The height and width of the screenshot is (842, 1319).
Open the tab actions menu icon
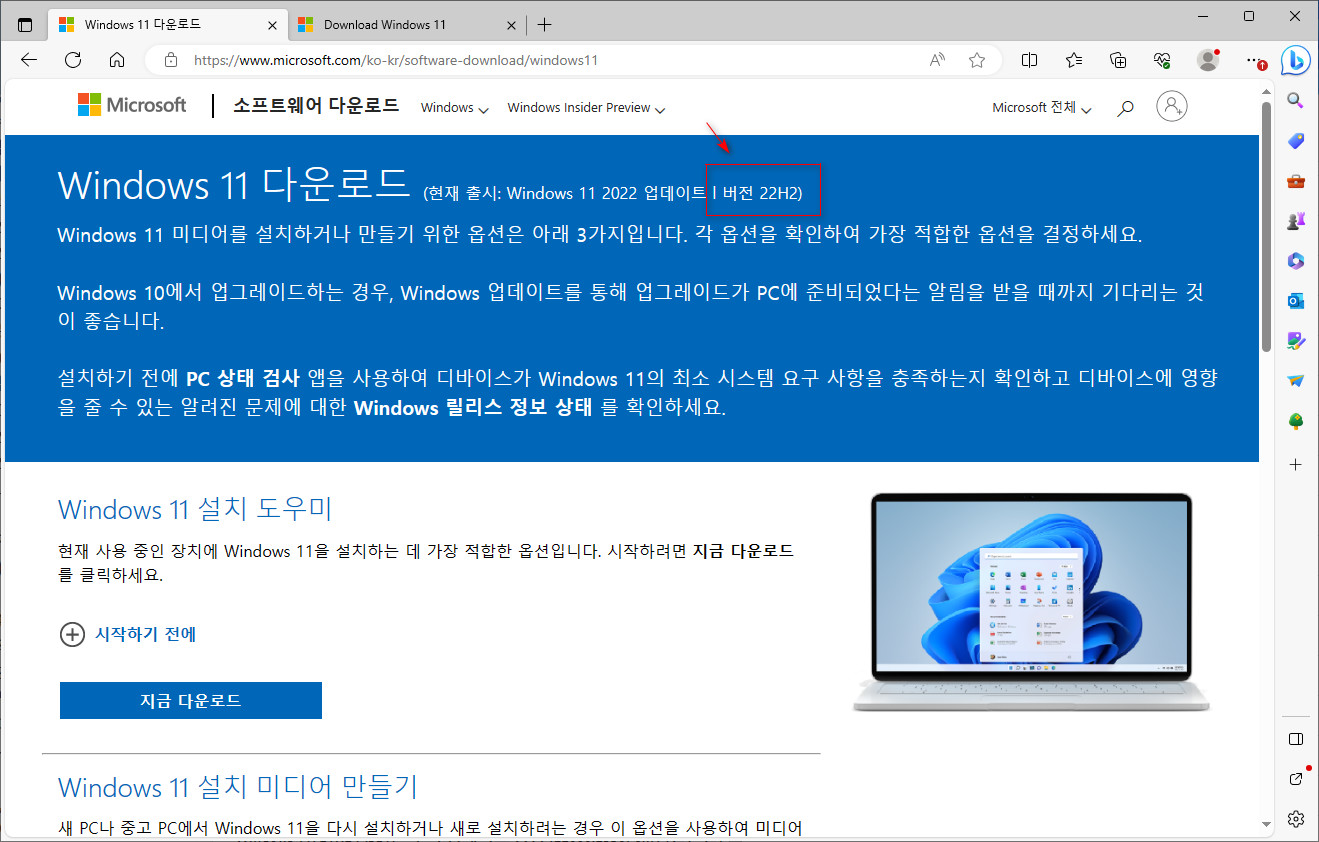tap(25, 25)
